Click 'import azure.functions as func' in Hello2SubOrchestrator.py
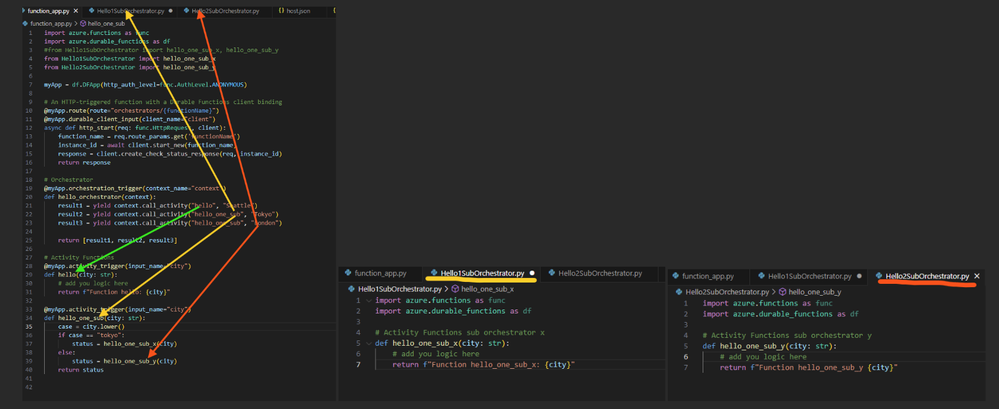Viewport: 999px width, 409px height. pos(768,303)
